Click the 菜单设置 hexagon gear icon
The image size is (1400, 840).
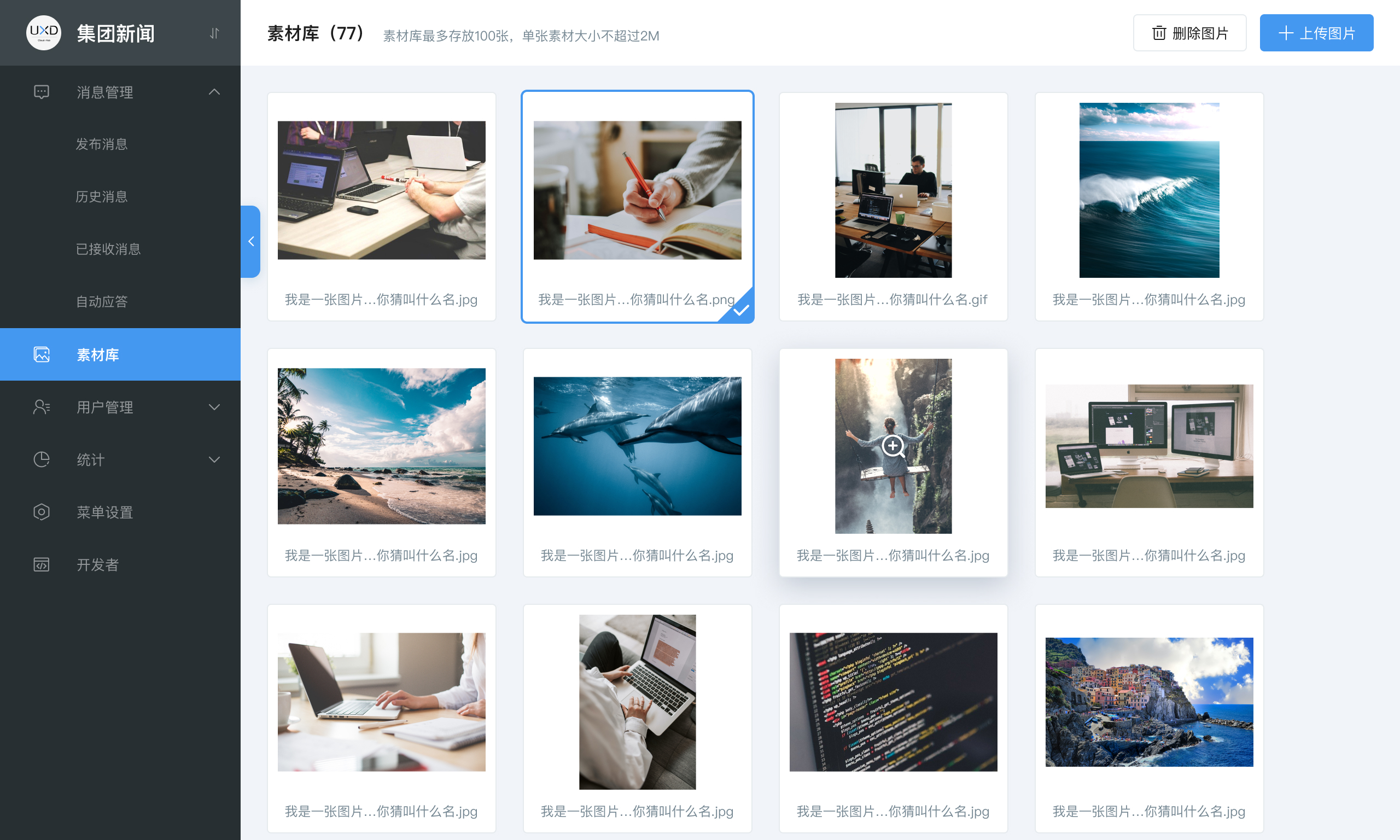coord(42,512)
